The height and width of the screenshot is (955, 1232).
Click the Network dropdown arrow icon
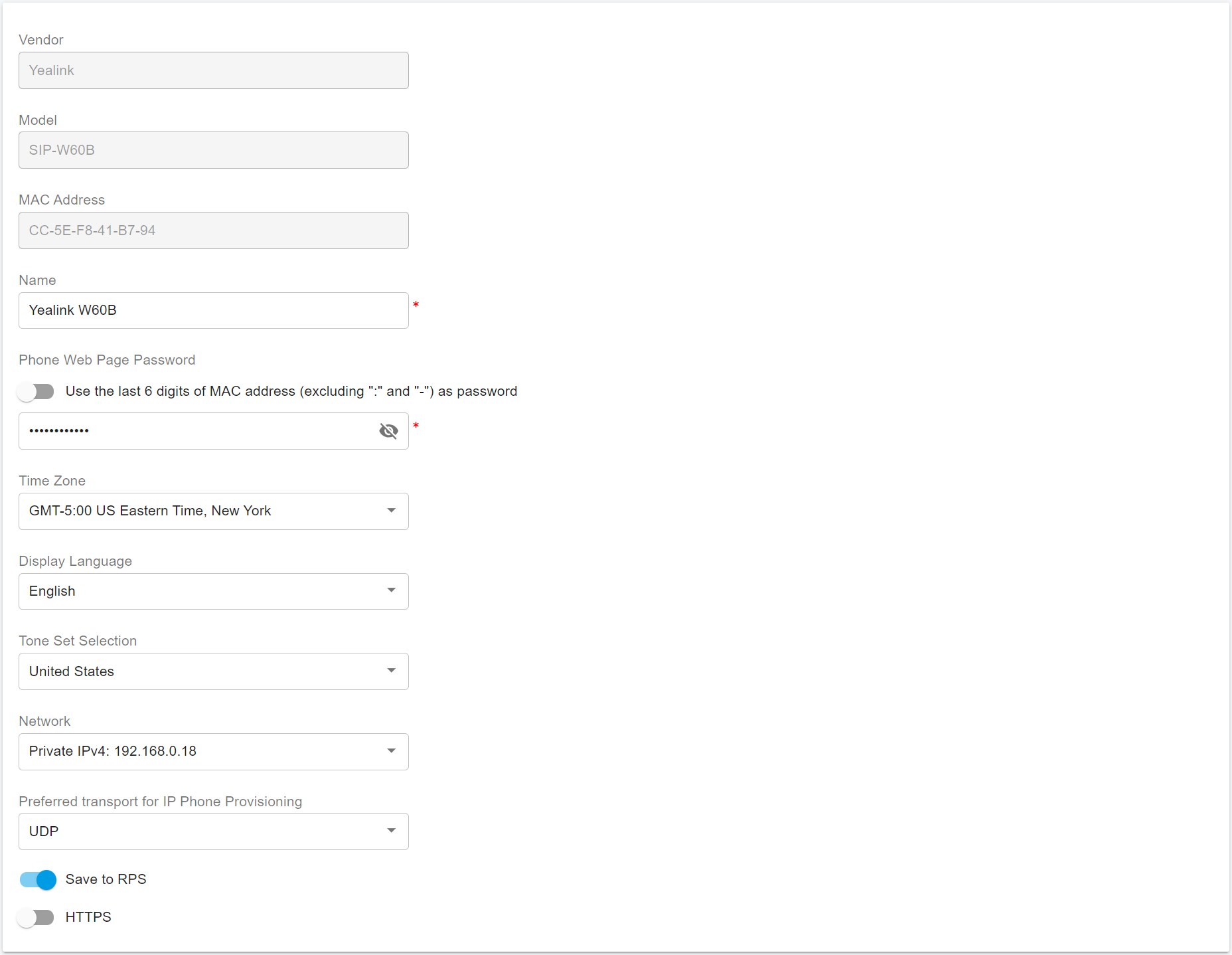coord(392,751)
